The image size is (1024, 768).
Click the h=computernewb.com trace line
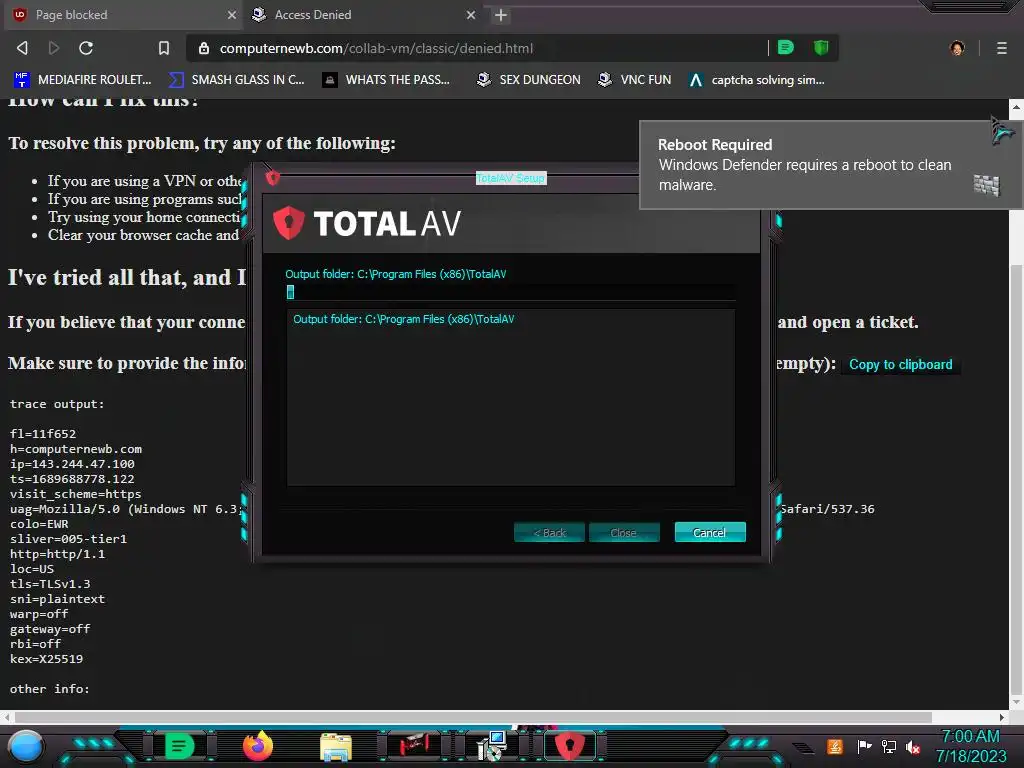tap(76, 449)
